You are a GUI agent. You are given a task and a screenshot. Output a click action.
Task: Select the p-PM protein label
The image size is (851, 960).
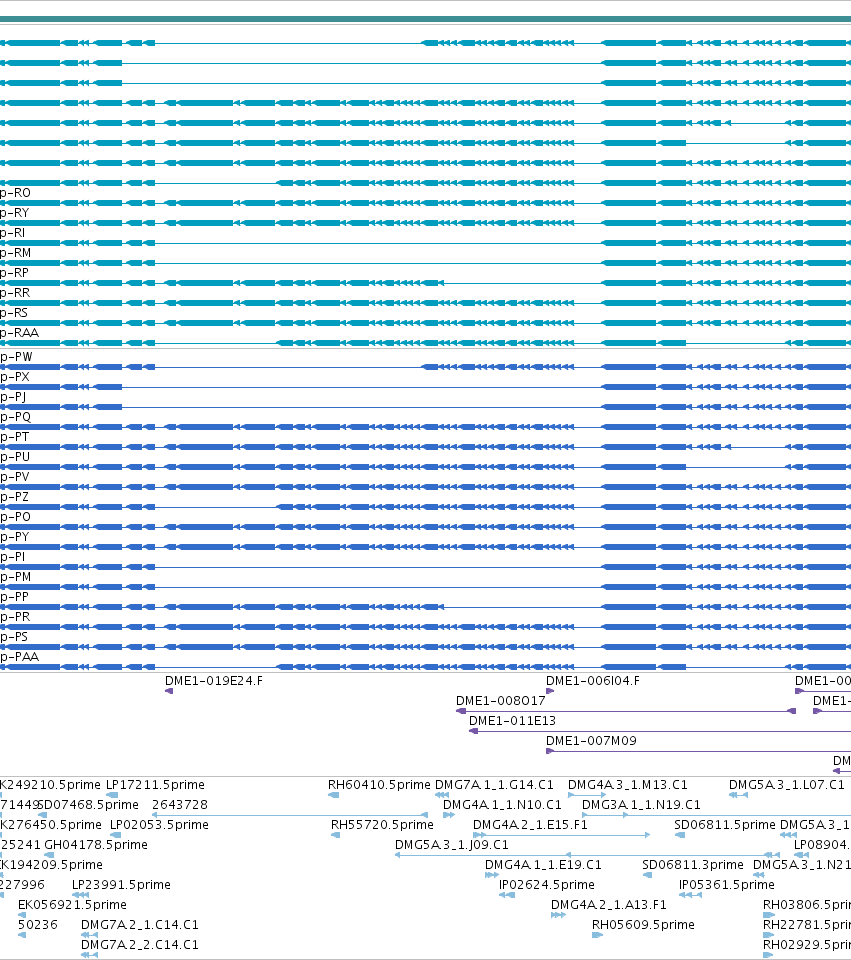pyautogui.click(x=15, y=577)
